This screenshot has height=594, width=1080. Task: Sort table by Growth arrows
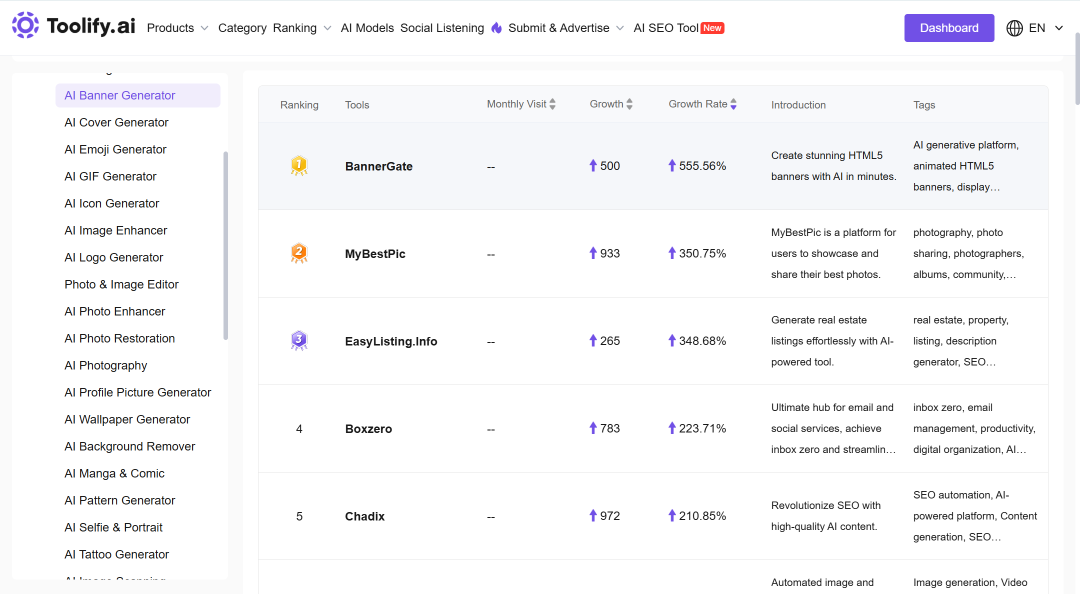tap(630, 104)
